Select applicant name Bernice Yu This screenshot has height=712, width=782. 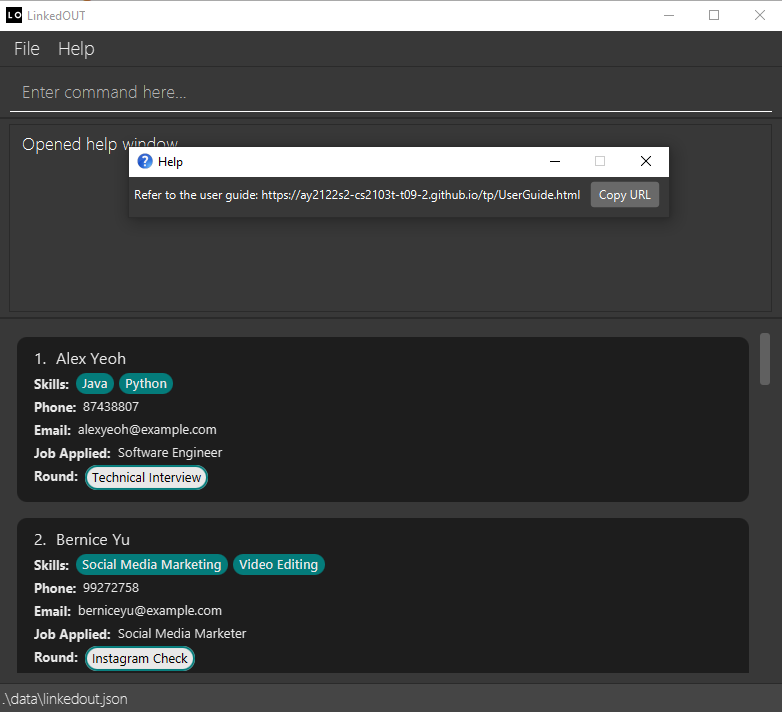point(93,539)
